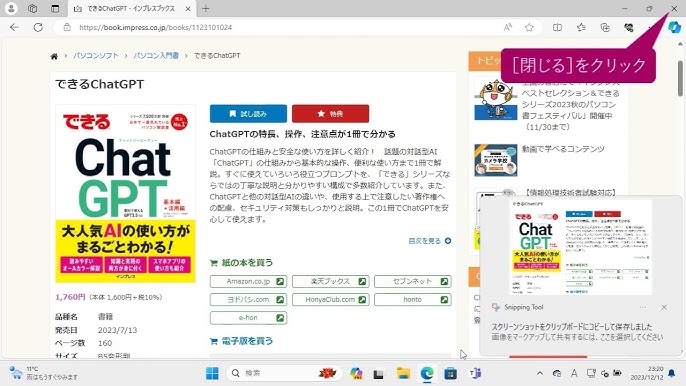
Task: Open Microsoft Teams from taskbar
Action: [475, 373]
